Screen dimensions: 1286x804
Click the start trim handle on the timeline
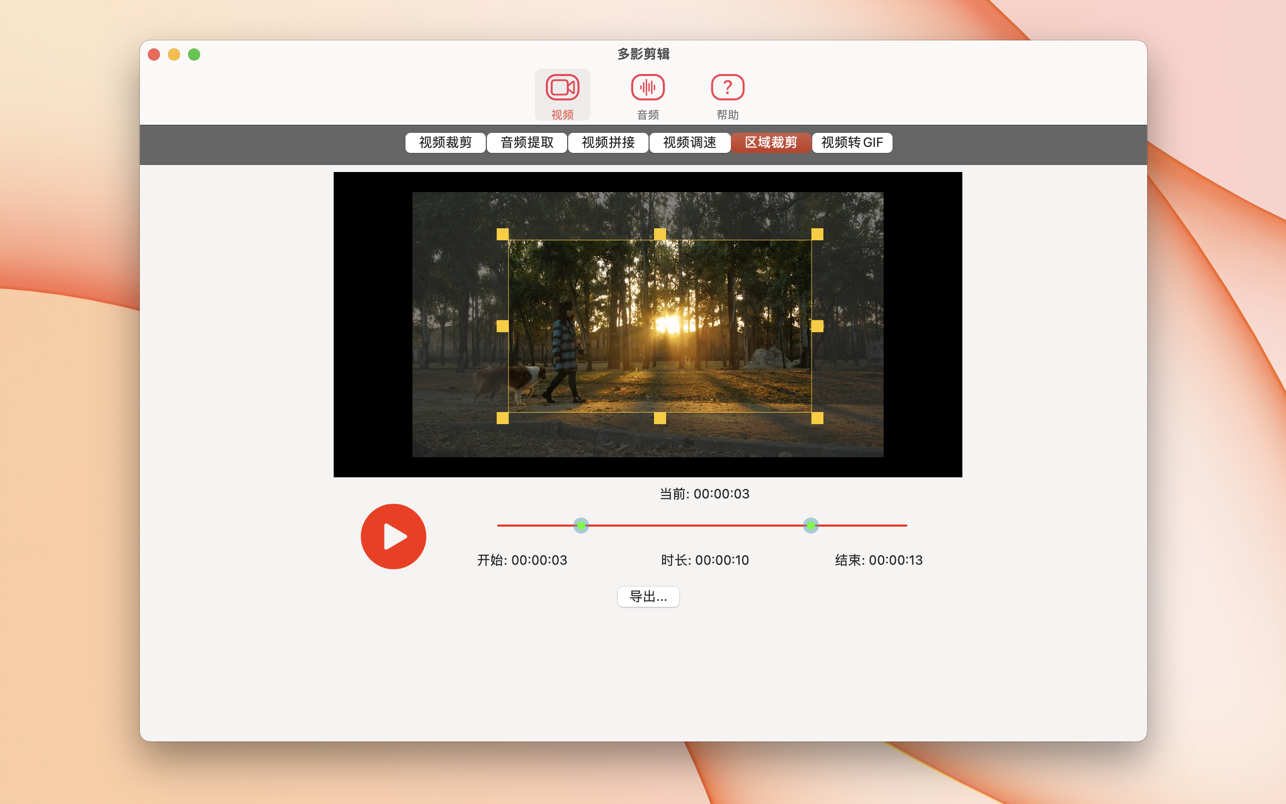pyautogui.click(x=581, y=525)
